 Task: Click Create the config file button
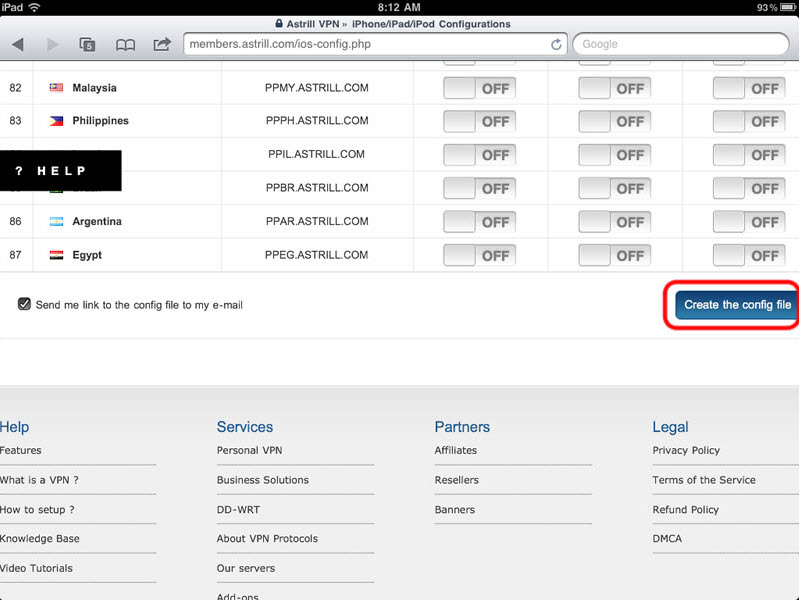point(736,305)
